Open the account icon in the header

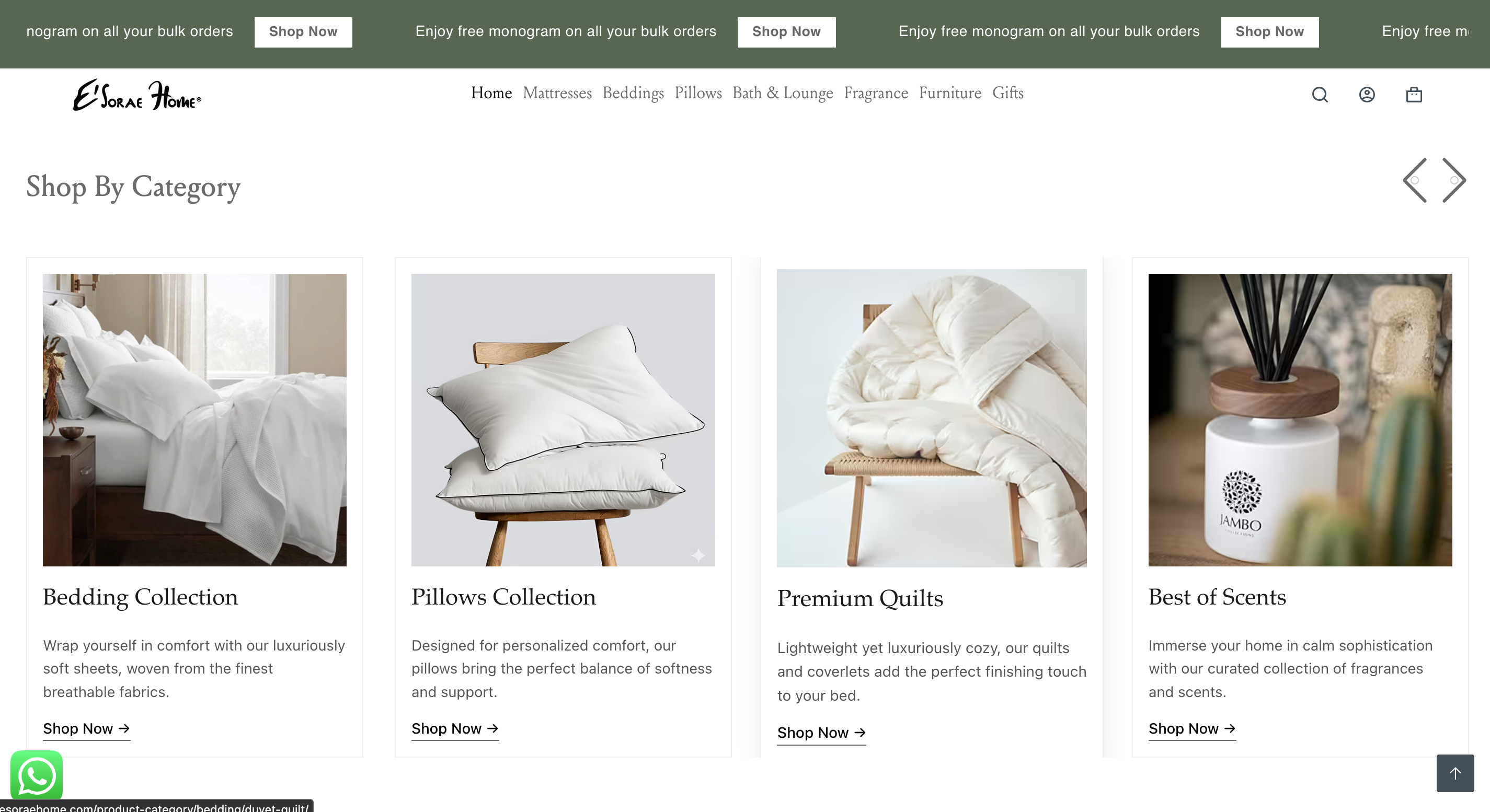point(1367,94)
